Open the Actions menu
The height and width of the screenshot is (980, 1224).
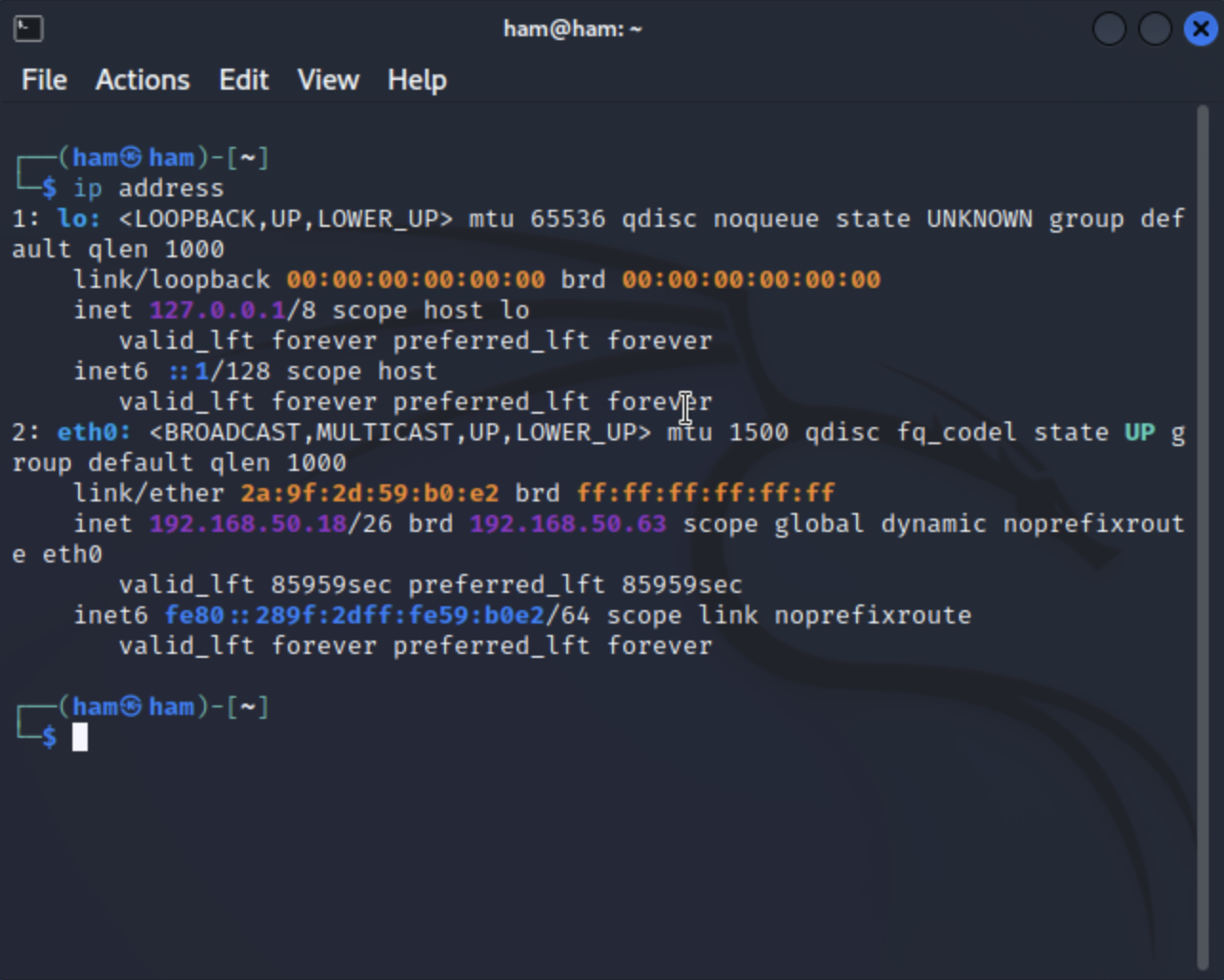(141, 80)
